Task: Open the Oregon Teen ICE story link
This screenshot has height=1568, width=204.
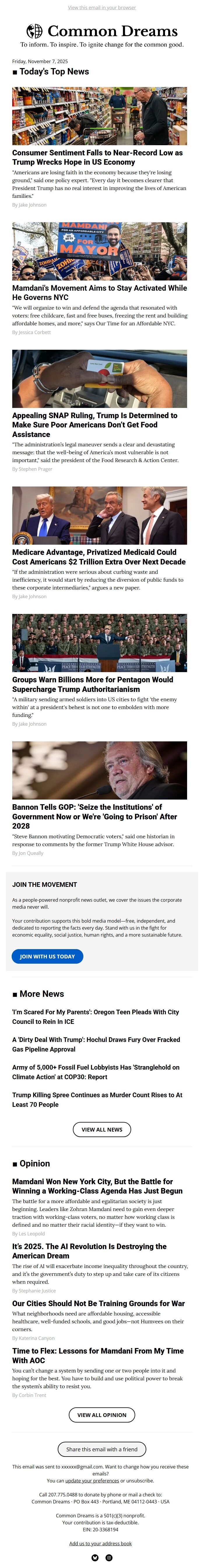Action: [x=96, y=1016]
